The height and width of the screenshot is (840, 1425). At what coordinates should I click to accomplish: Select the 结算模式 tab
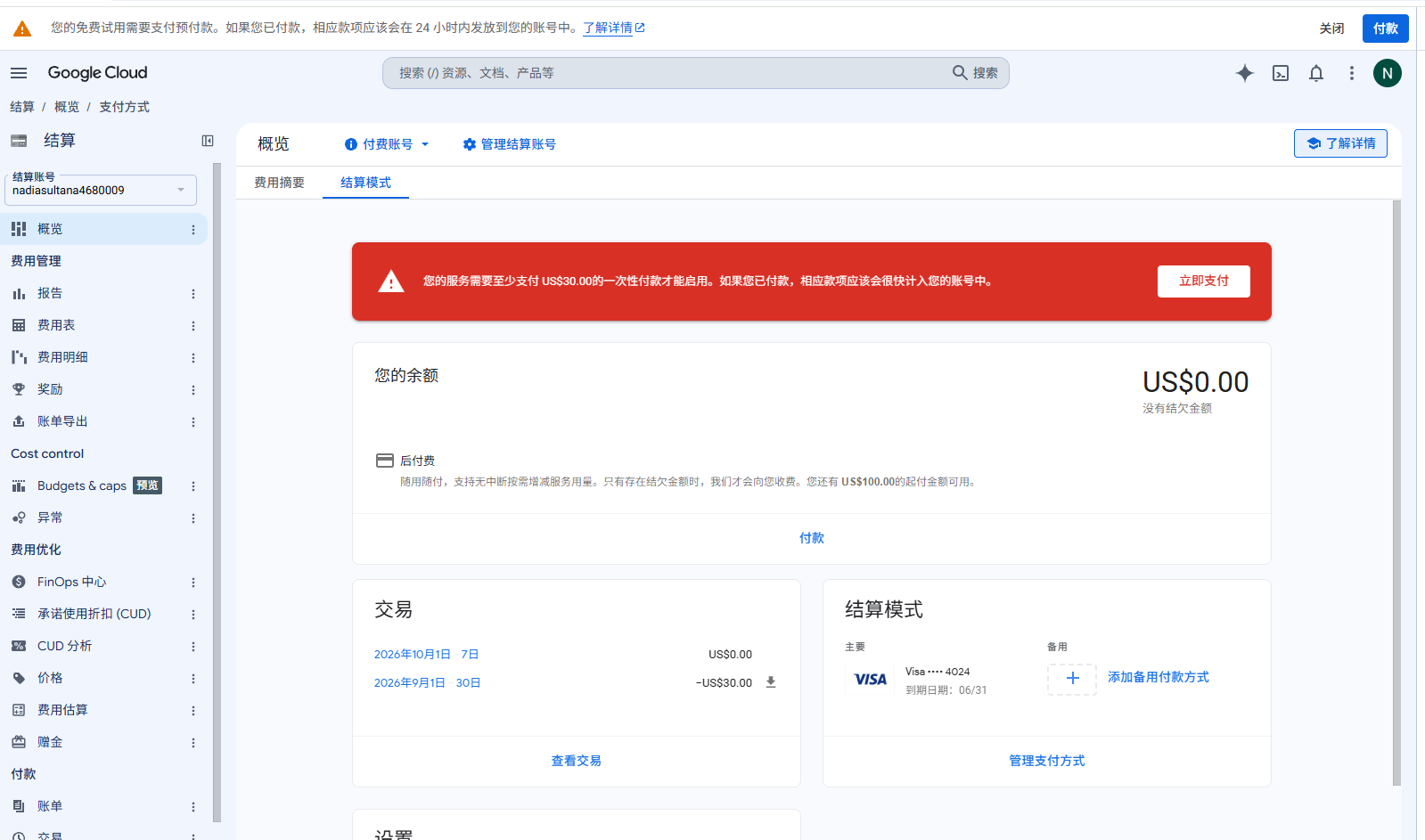(x=365, y=183)
